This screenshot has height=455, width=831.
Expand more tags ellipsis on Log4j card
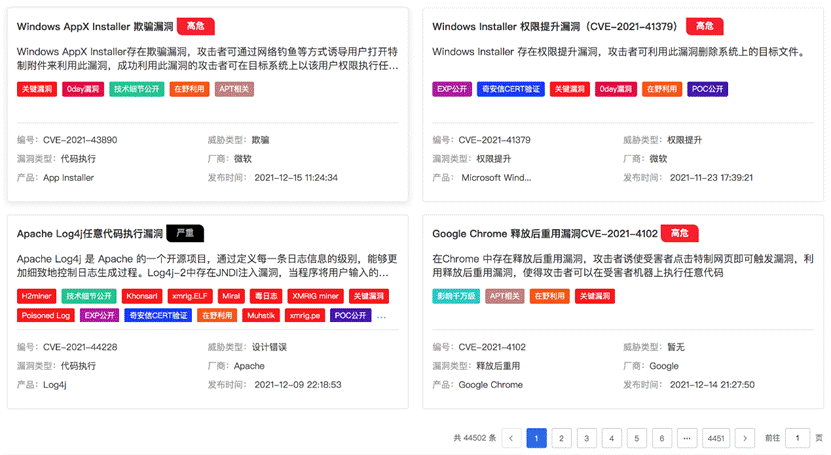[380, 316]
